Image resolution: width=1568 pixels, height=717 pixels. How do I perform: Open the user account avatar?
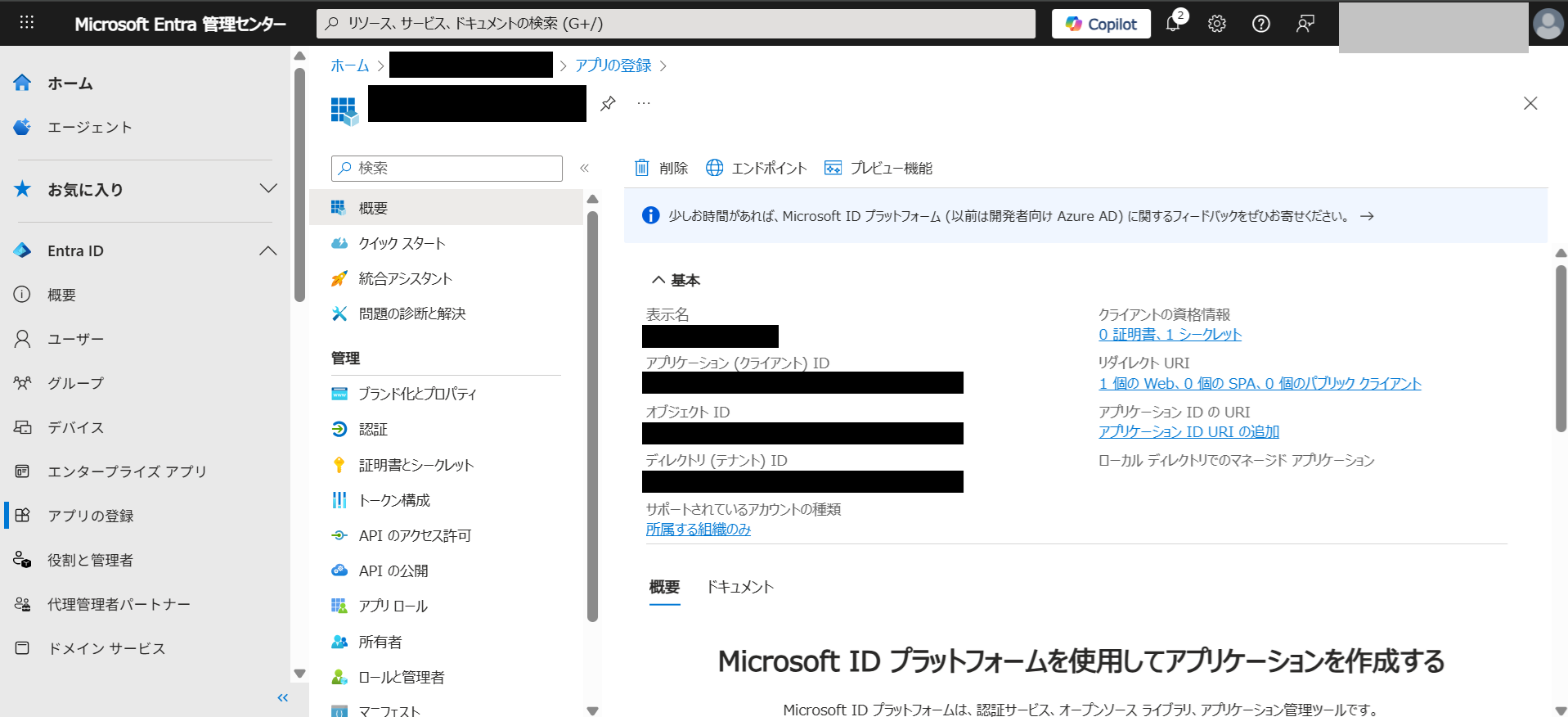click(x=1548, y=24)
